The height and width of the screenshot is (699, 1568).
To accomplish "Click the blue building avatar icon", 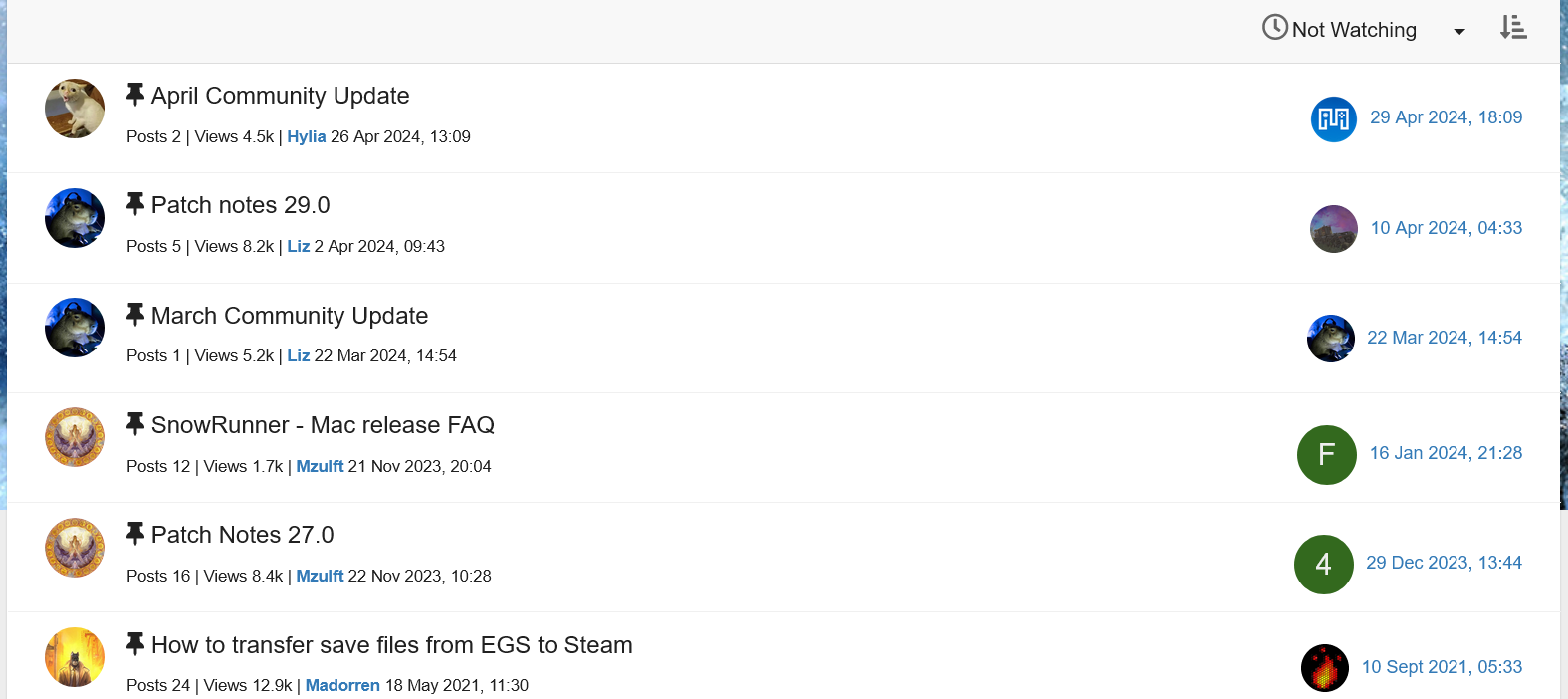I will pyautogui.click(x=1333, y=119).
